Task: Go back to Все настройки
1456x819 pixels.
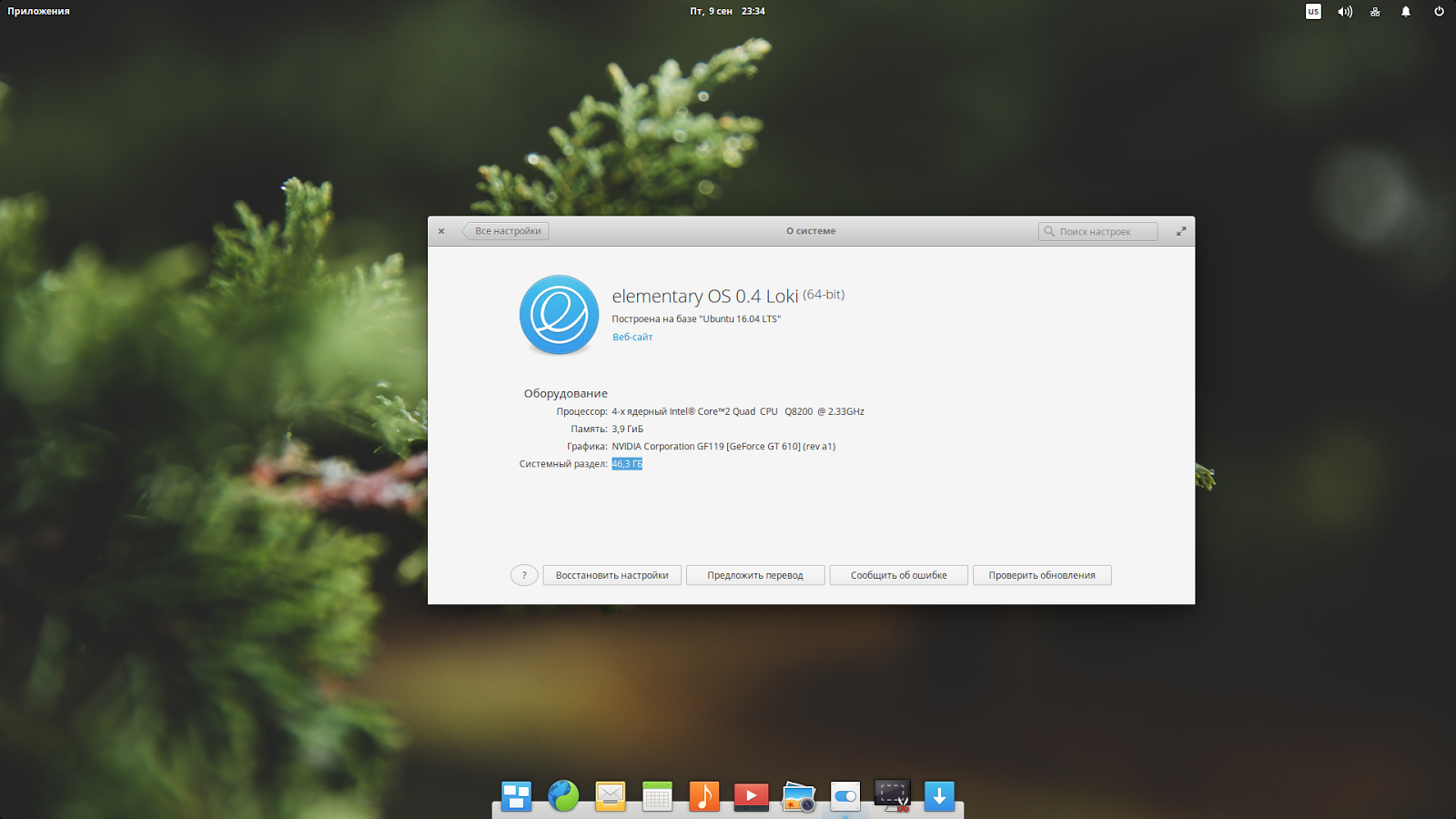Action: tap(506, 231)
